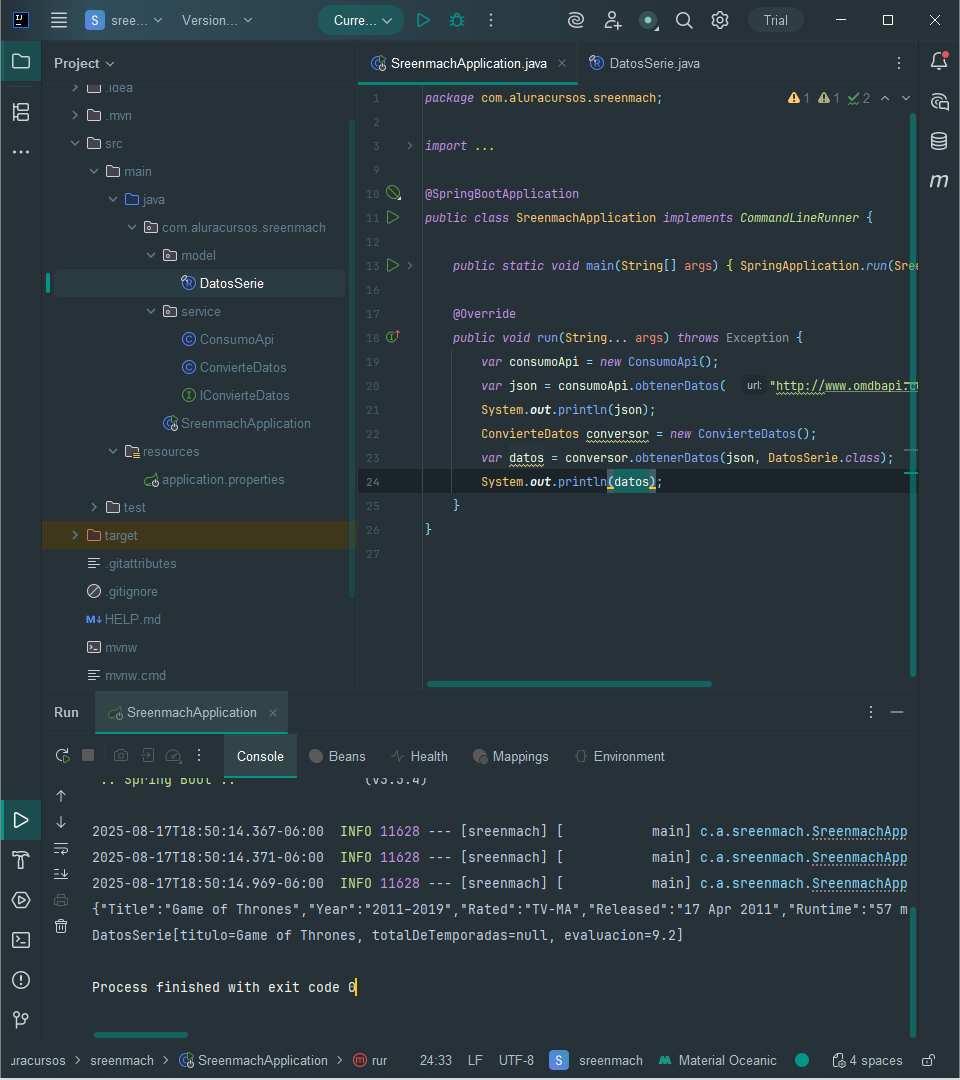Run the current configuration
960x1080 pixels.
click(x=423, y=20)
